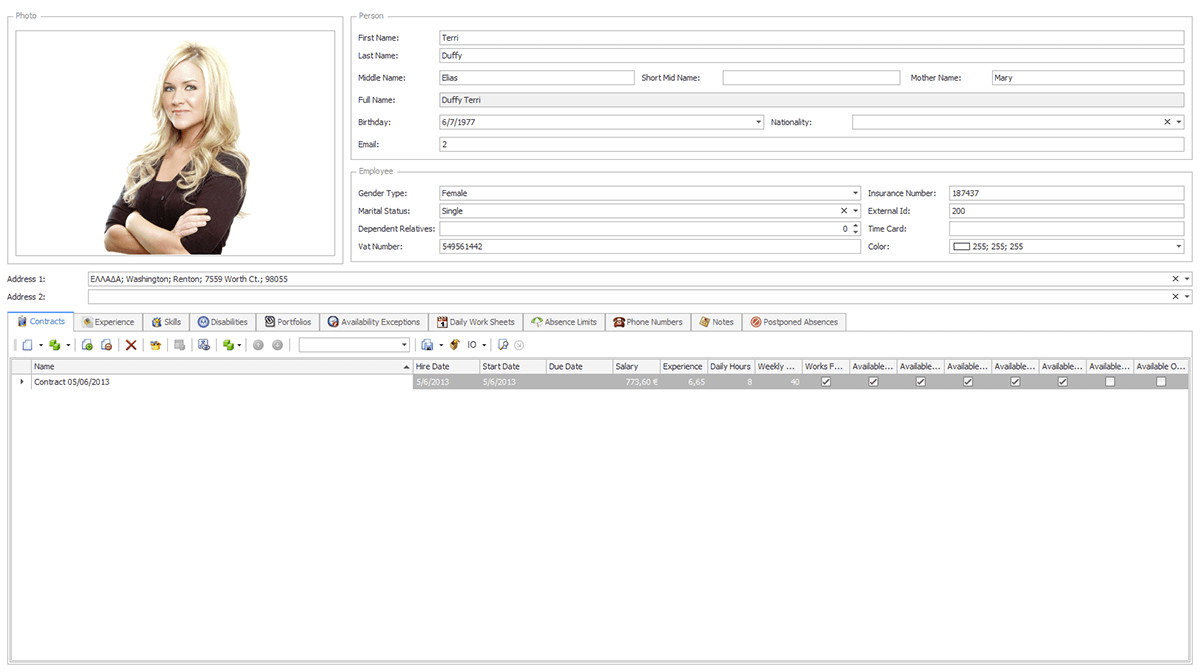This screenshot has height=672, width=1200.
Task: Sort by the Hire Date column header
Action: click(446, 367)
